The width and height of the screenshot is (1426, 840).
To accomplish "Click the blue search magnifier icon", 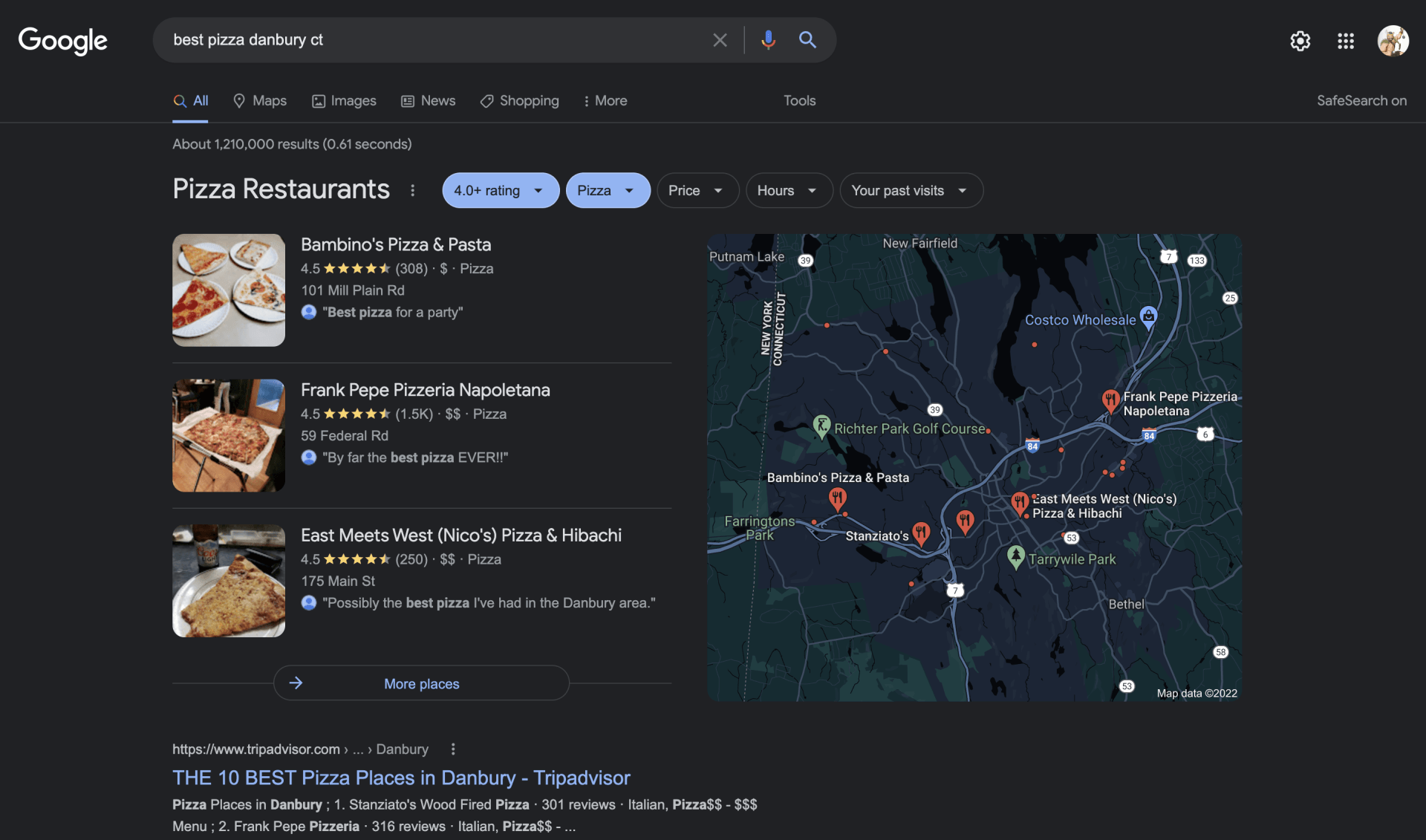I will tap(807, 39).
